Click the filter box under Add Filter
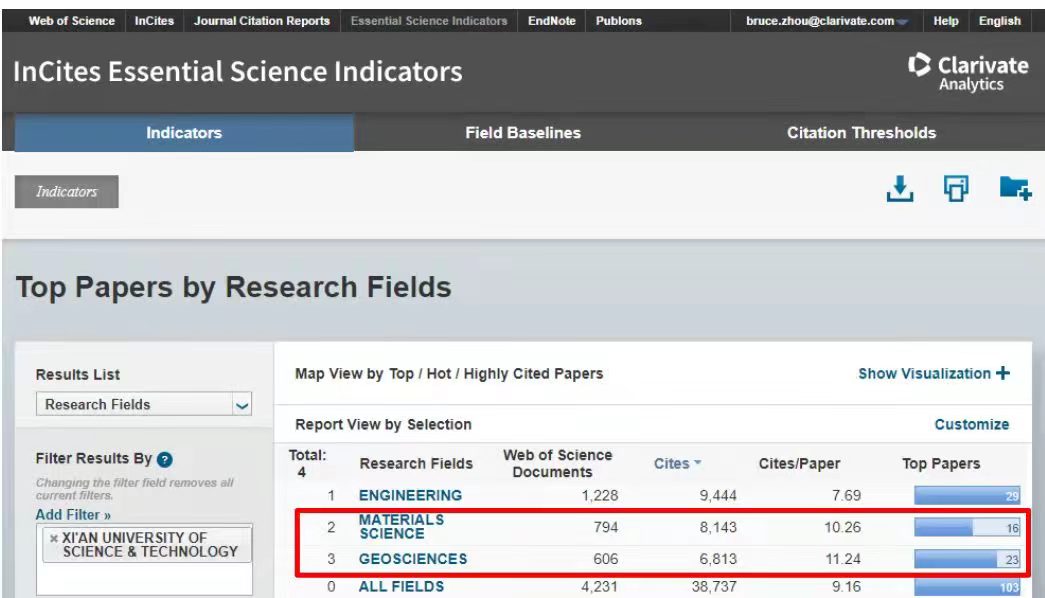The height and width of the screenshot is (598, 1045). [x=144, y=559]
